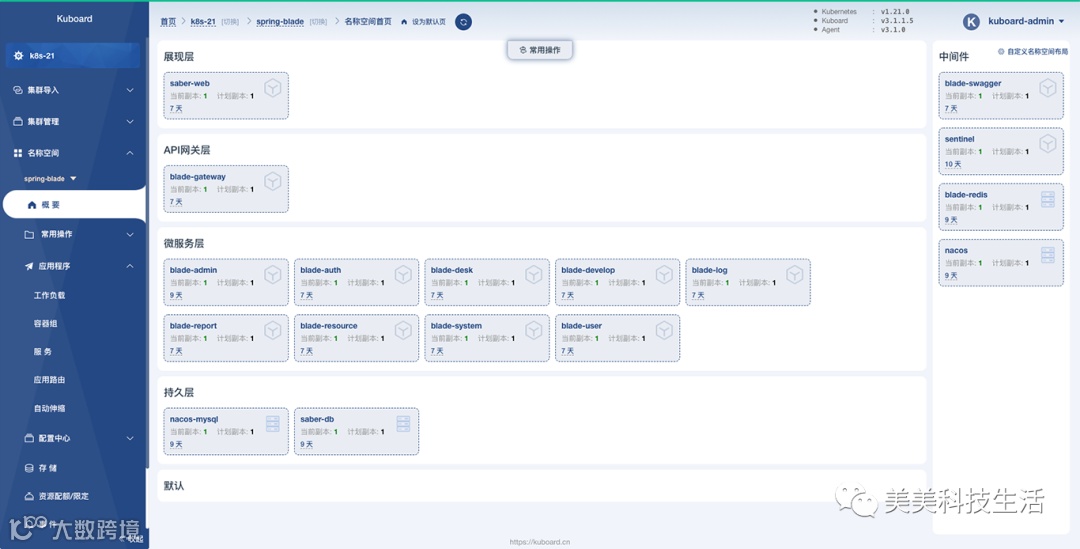Screen dimensions: 1080x549
Task: Click the blade-resource cube icon
Action: point(404,331)
